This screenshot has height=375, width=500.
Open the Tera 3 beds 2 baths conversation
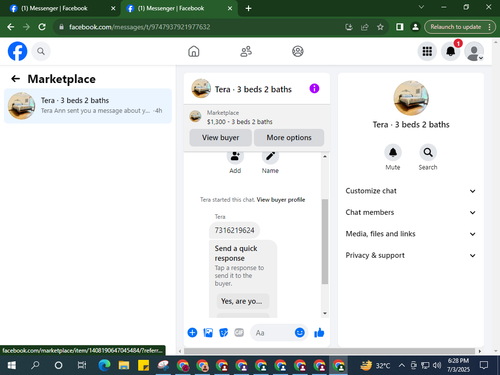pos(88,106)
